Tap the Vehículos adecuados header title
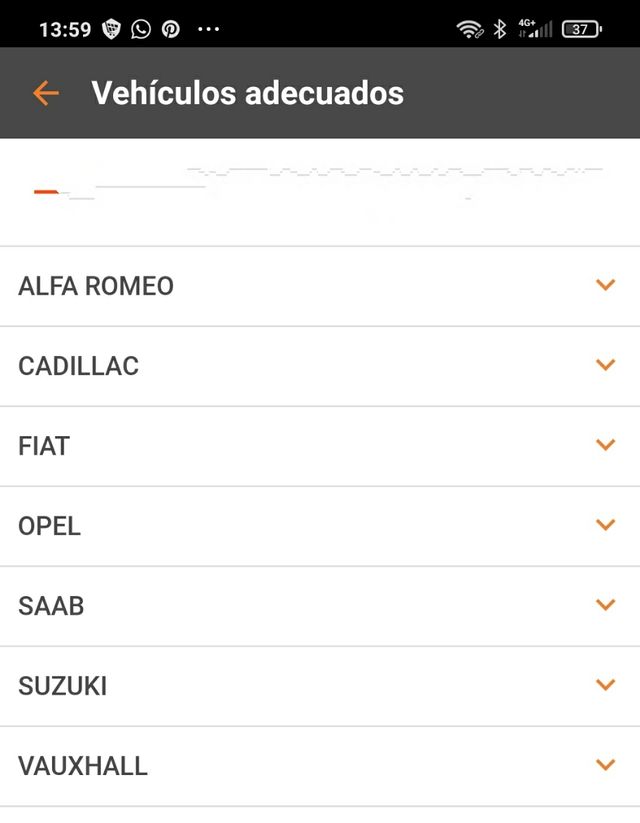Viewport: 640px width, 823px height. [247, 93]
